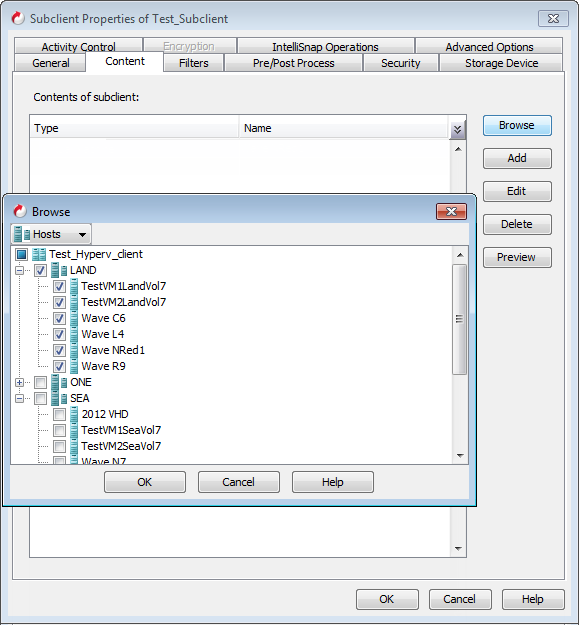Image resolution: width=579 pixels, height=625 pixels.
Task: Open the IntelliSnap Operations tab
Action: [325, 46]
